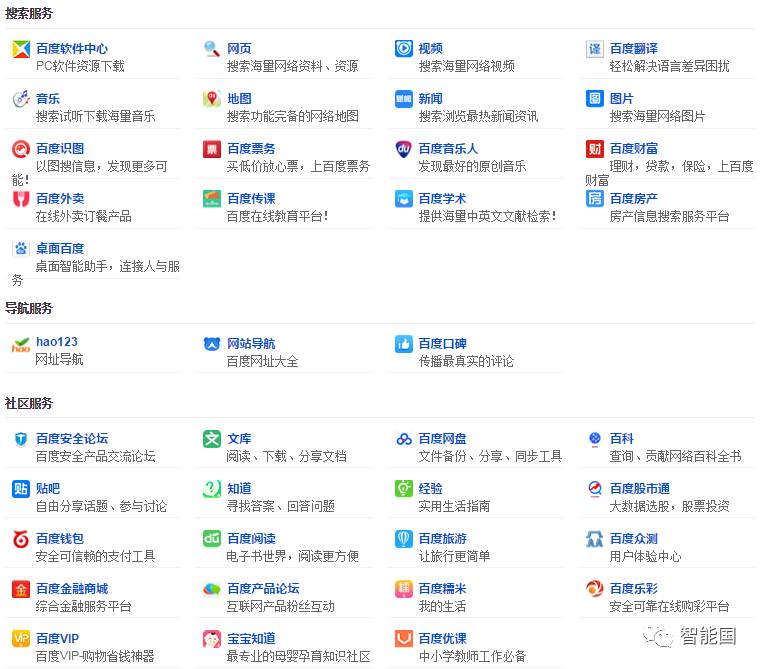Open the 百度网盘 link
Image resolution: width=761 pixels, height=669 pixels.
tap(442, 439)
